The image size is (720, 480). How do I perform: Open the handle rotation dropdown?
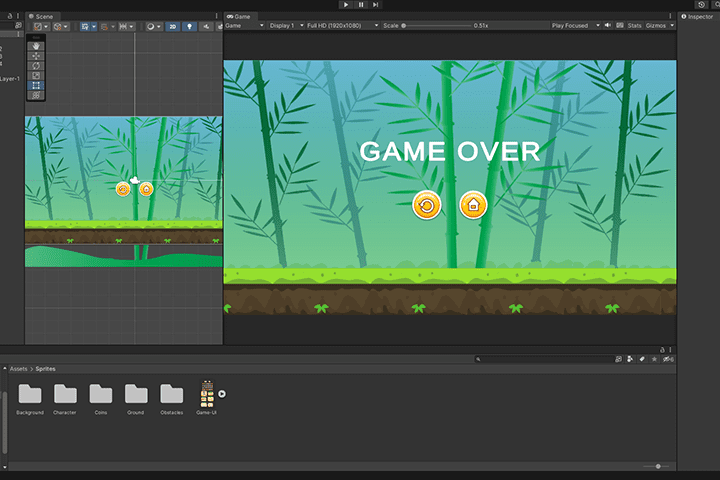(61, 27)
